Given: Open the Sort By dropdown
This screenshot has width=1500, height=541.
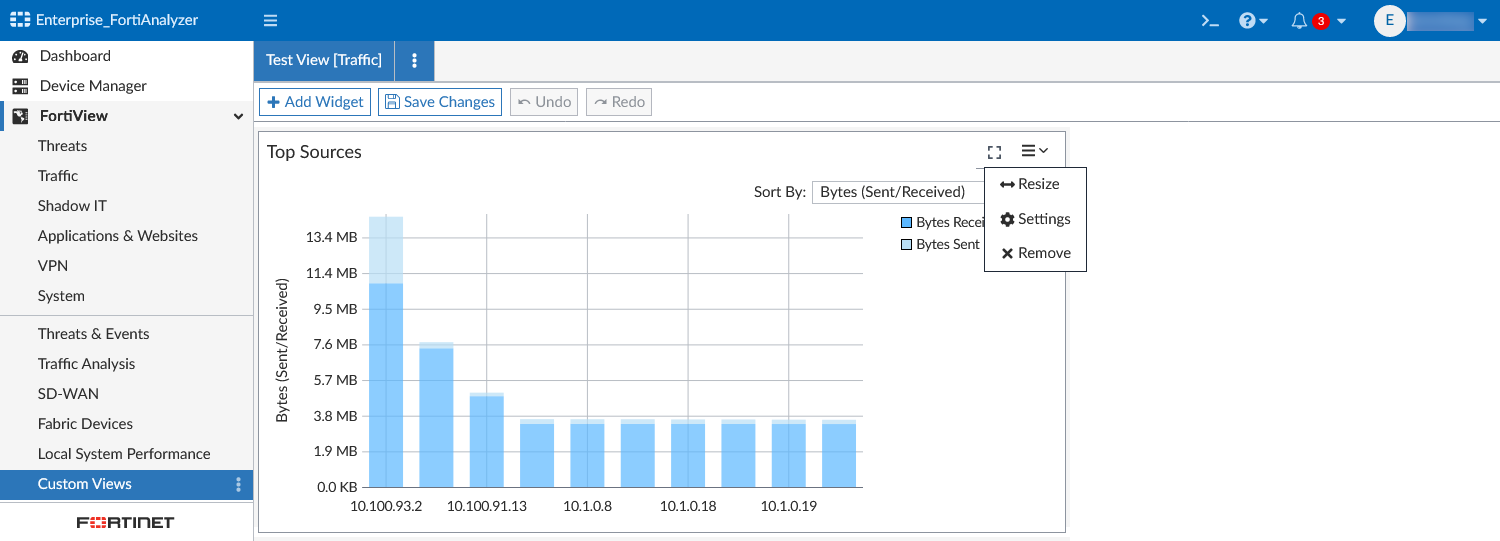Looking at the screenshot, I should tap(895, 192).
